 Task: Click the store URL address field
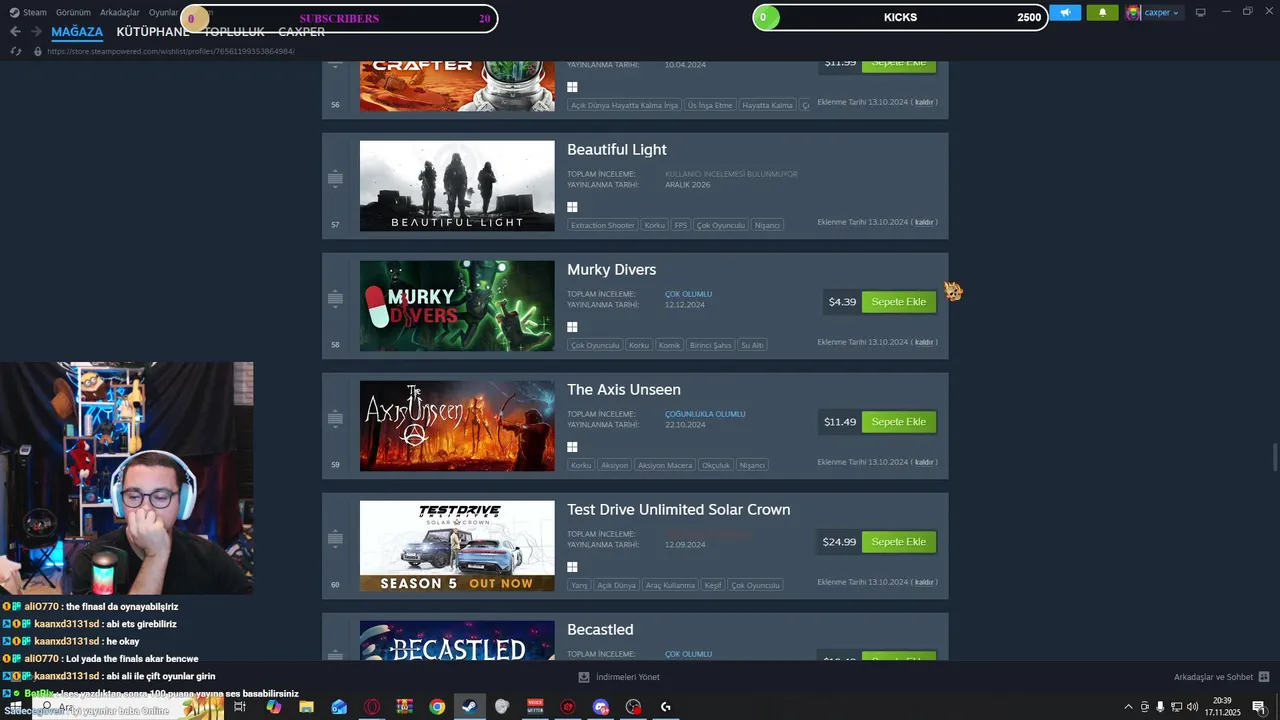pos(171,51)
